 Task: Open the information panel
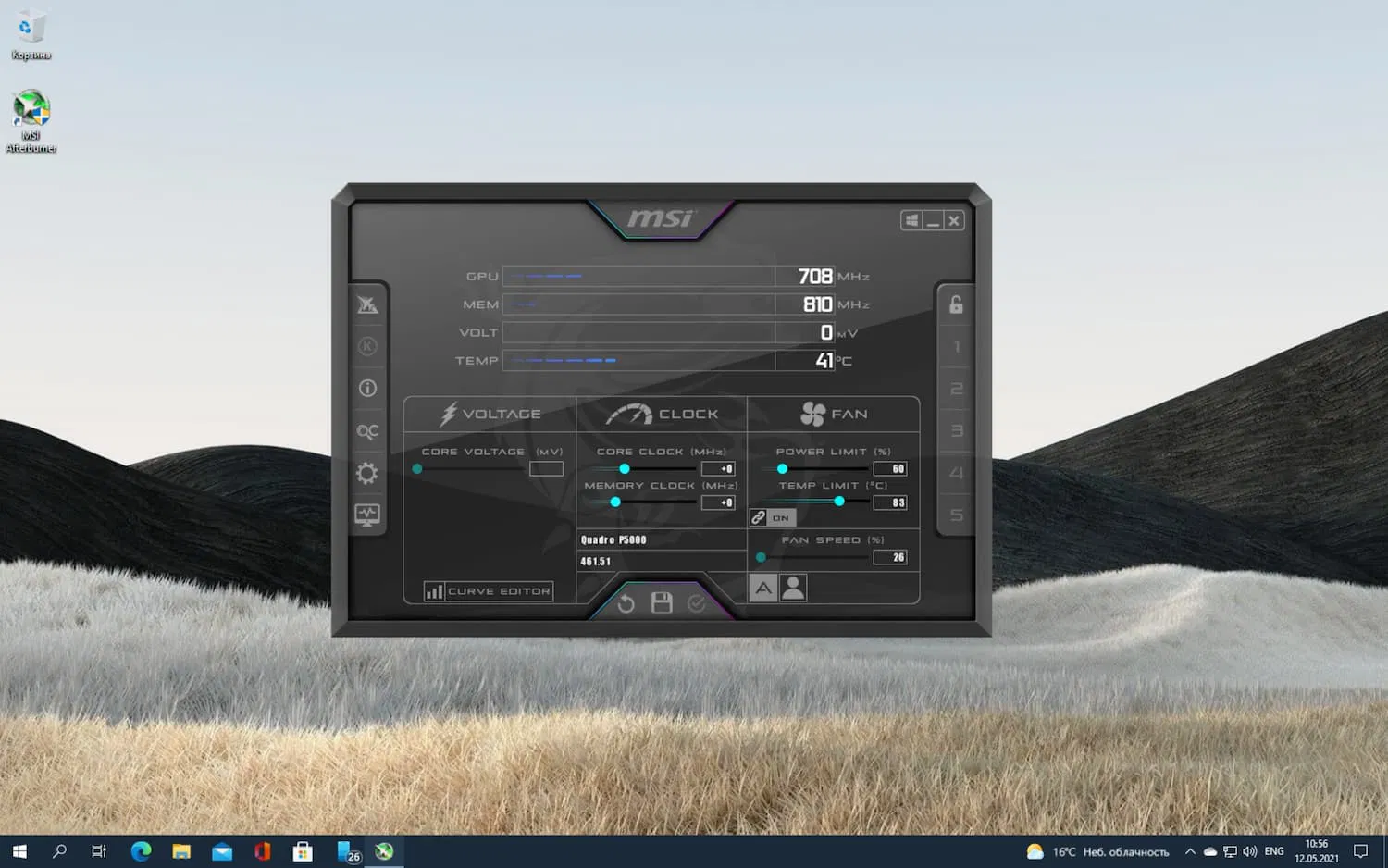[x=367, y=388]
